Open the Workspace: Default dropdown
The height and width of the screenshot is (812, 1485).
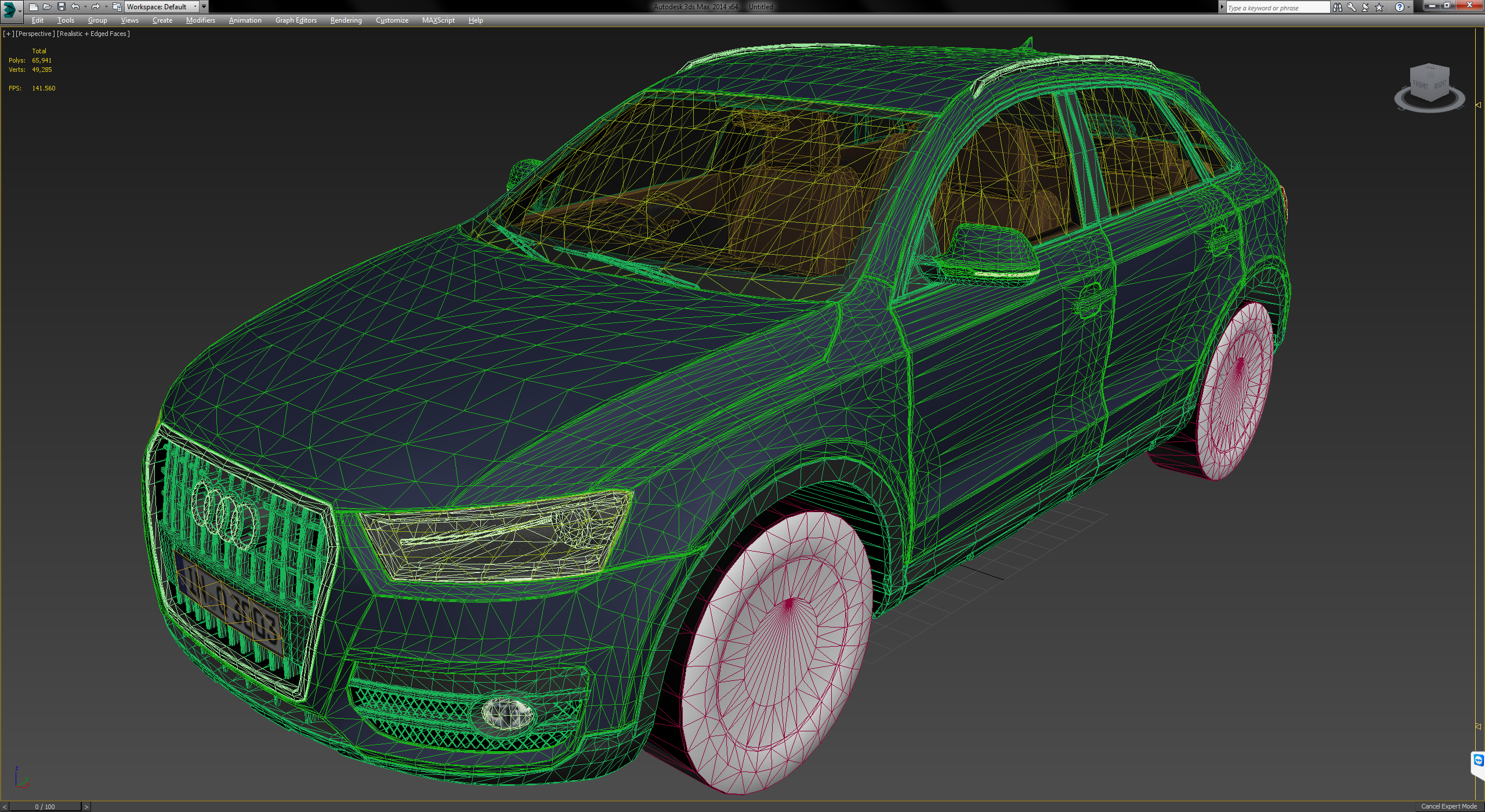point(161,6)
